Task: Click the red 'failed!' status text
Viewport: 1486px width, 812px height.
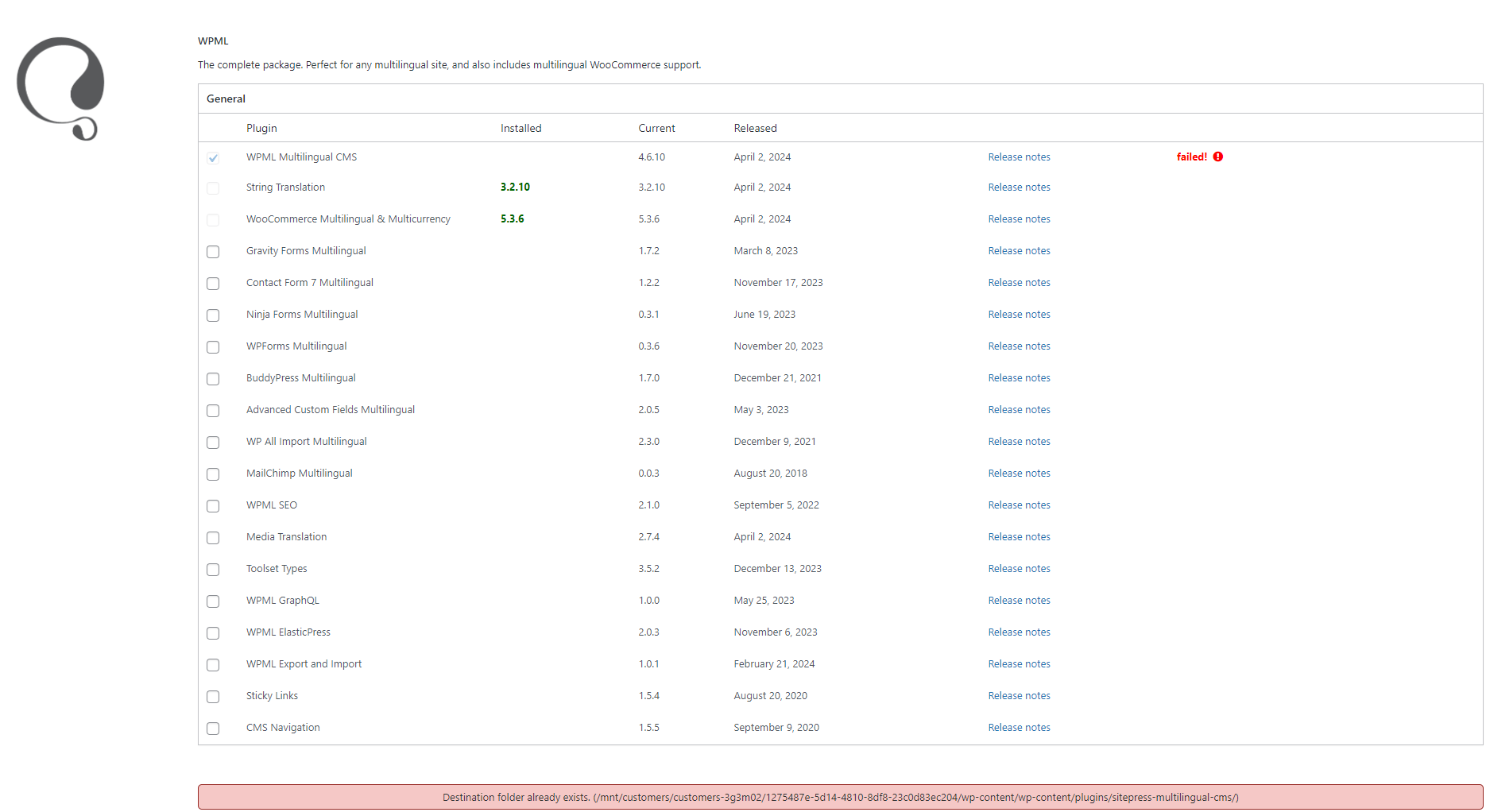Action: (x=1191, y=157)
